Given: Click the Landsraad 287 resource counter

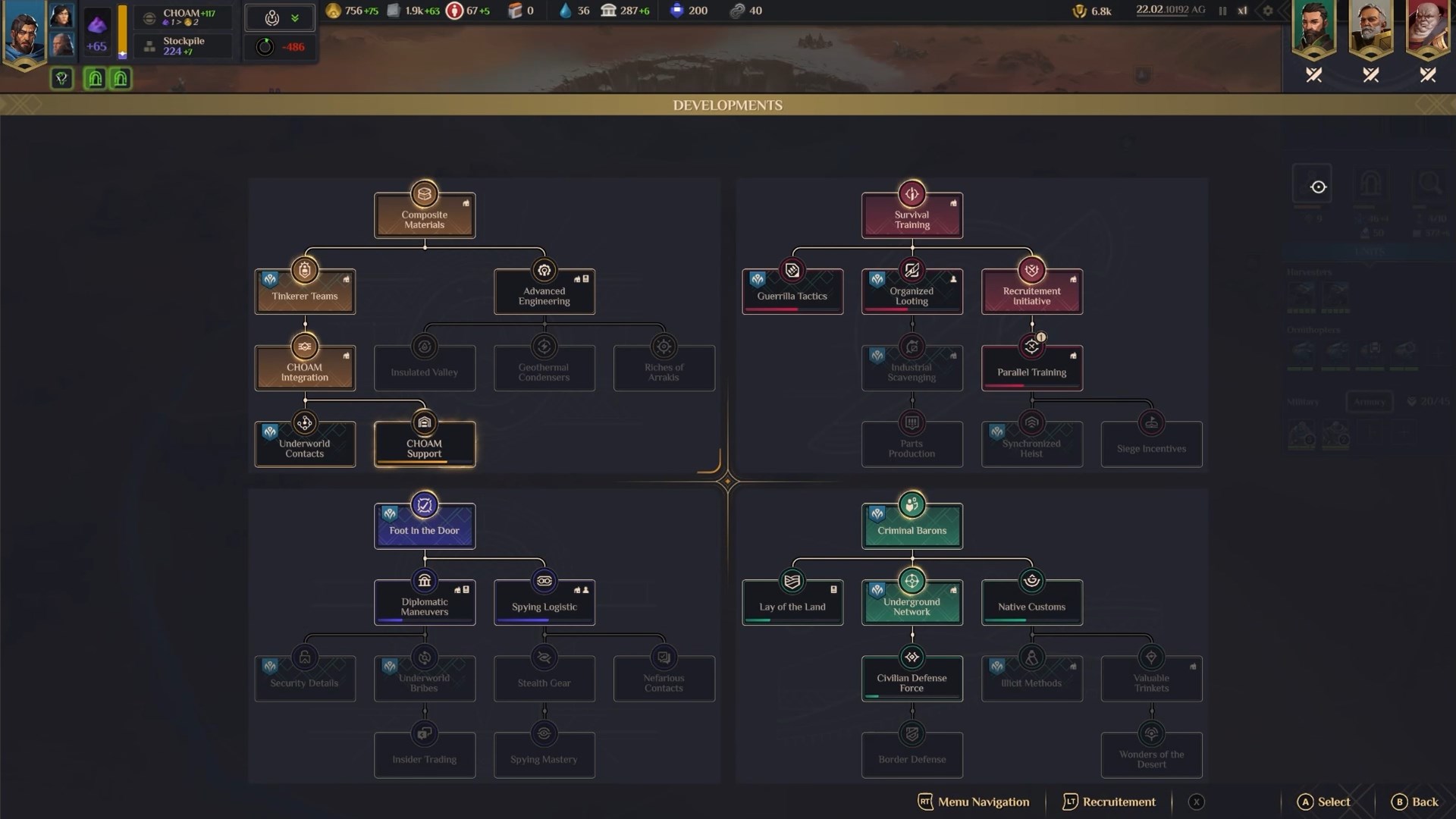Looking at the screenshot, I should point(625,11).
